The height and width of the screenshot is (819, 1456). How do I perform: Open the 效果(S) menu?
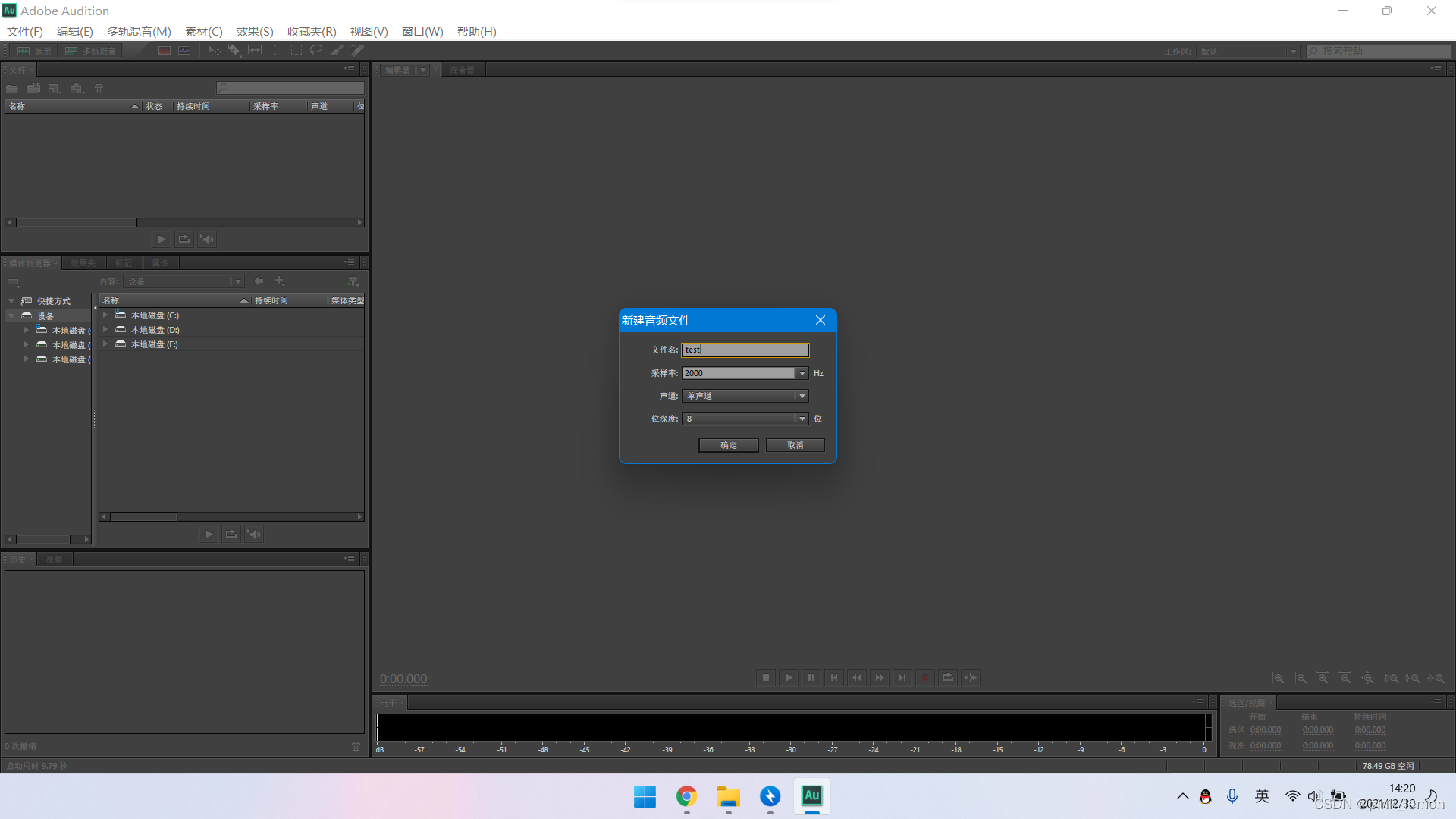click(x=254, y=31)
